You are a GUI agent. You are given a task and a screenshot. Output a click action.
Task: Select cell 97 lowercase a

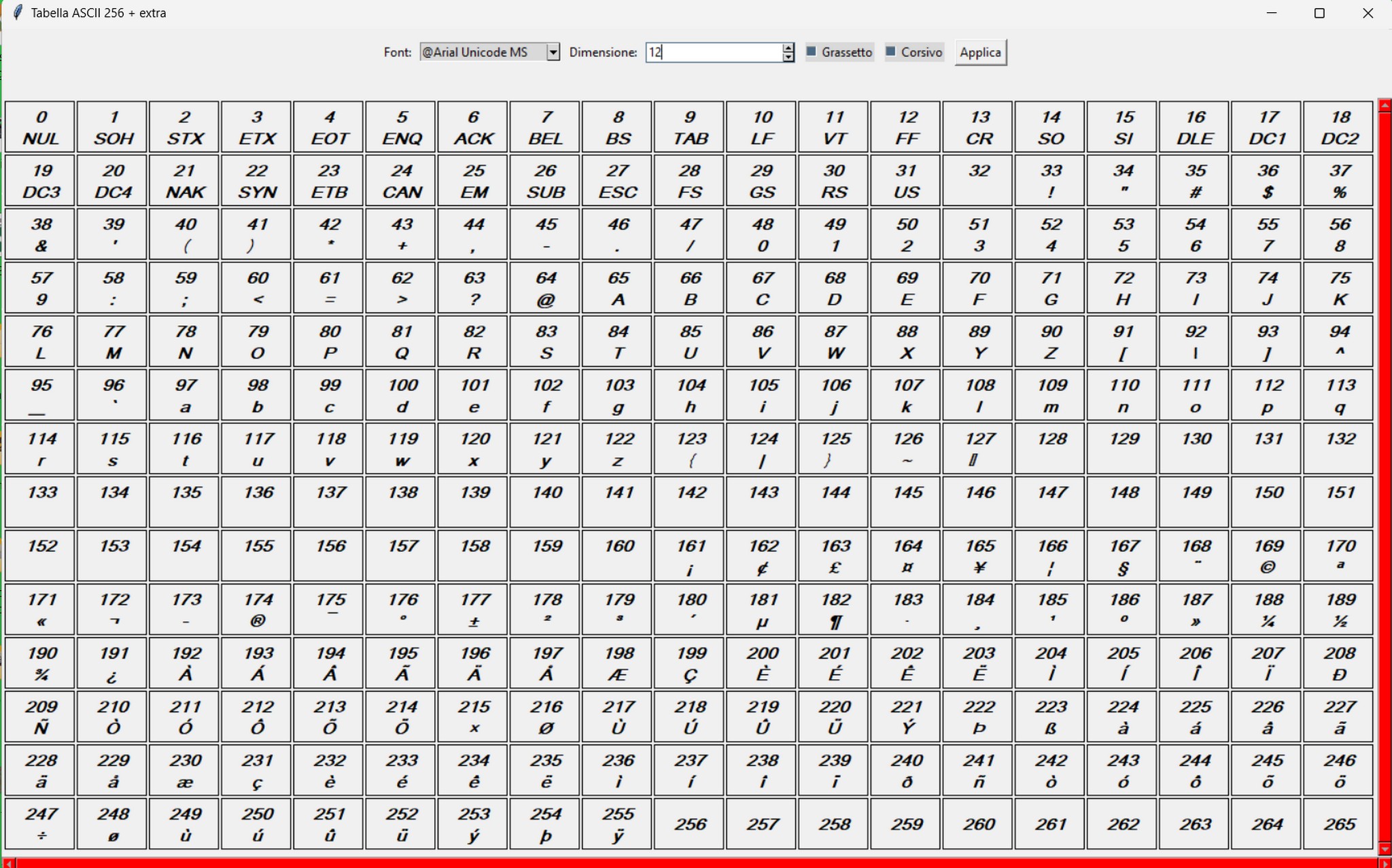pyautogui.click(x=185, y=396)
